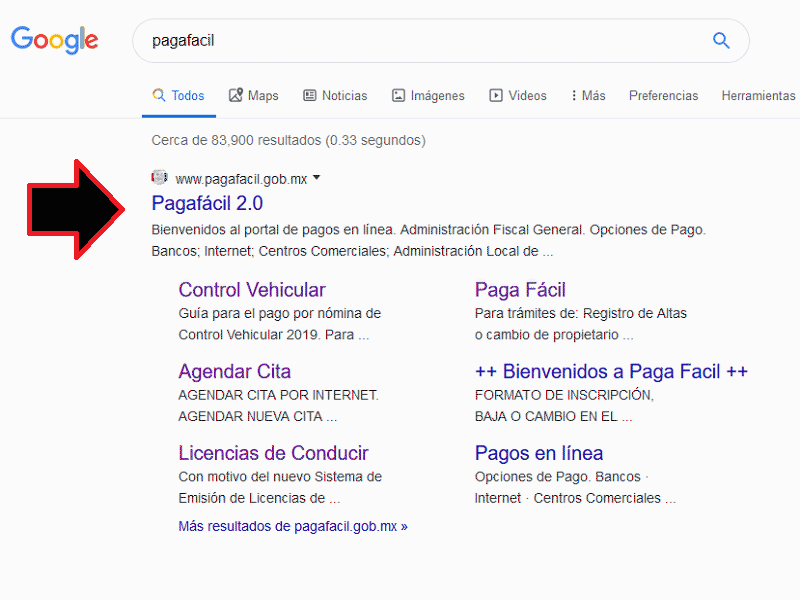Open Pagos en línea result
Screen dimensions: 800x600
(539, 453)
